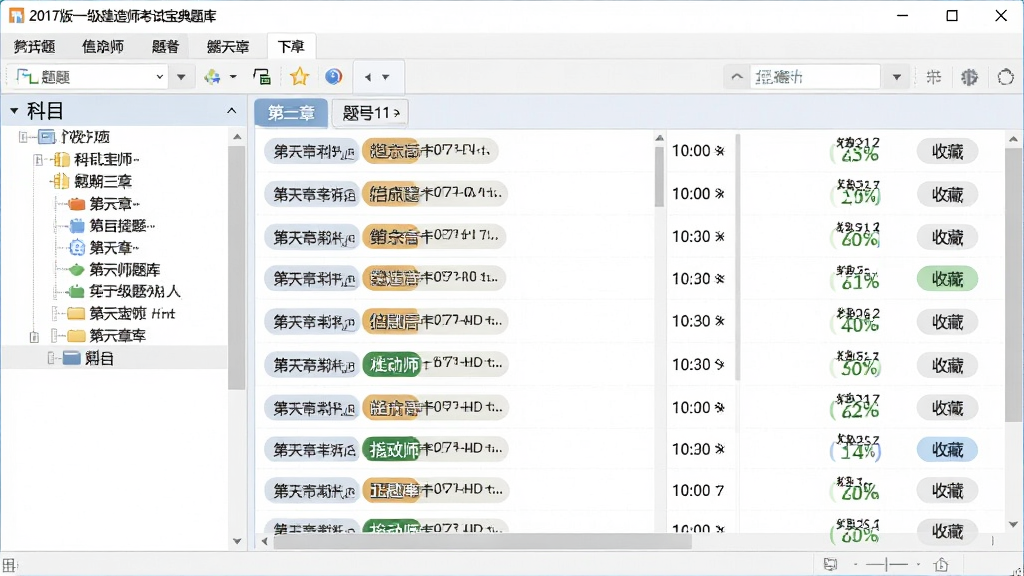This screenshot has width=1024, height=576.
Task: Click the green tag in the 14% row
Action: point(392,449)
